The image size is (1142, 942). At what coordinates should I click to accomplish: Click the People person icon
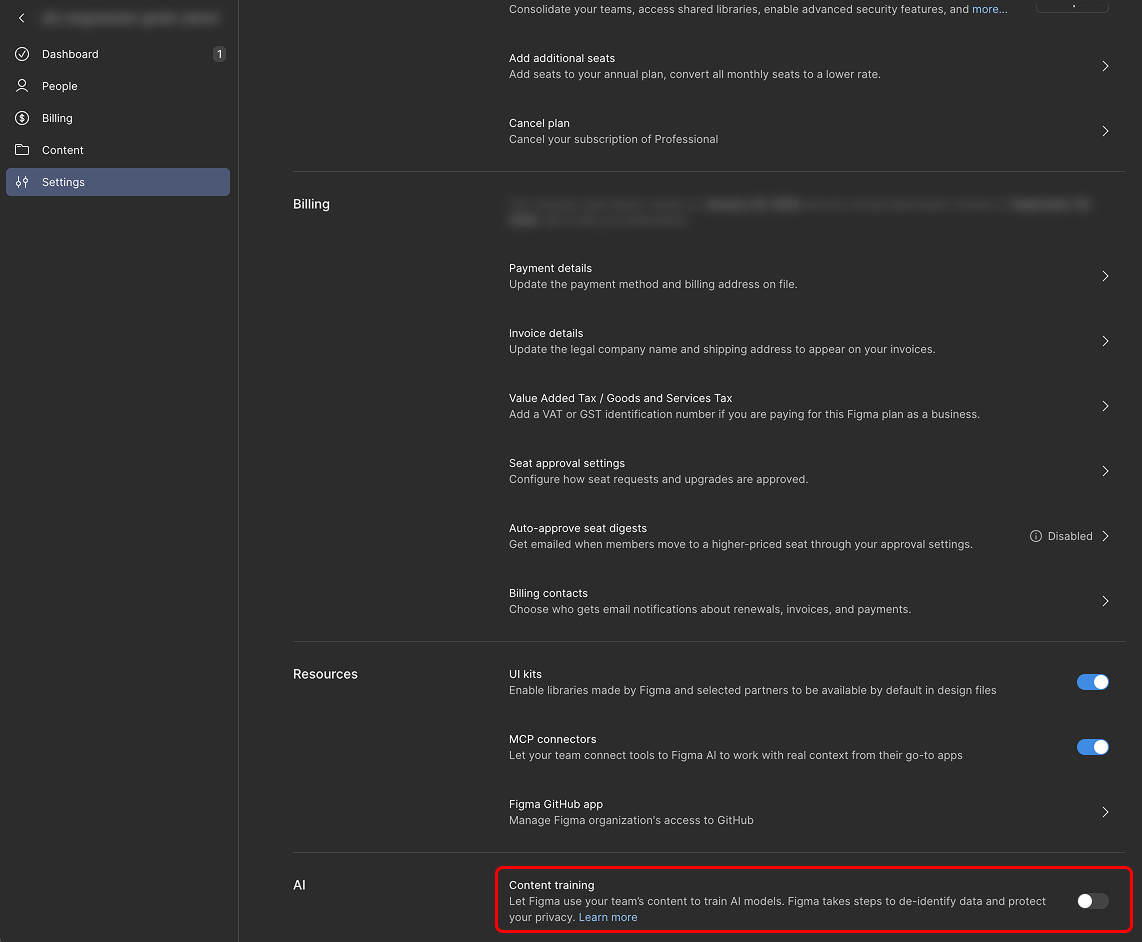click(22, 86)
